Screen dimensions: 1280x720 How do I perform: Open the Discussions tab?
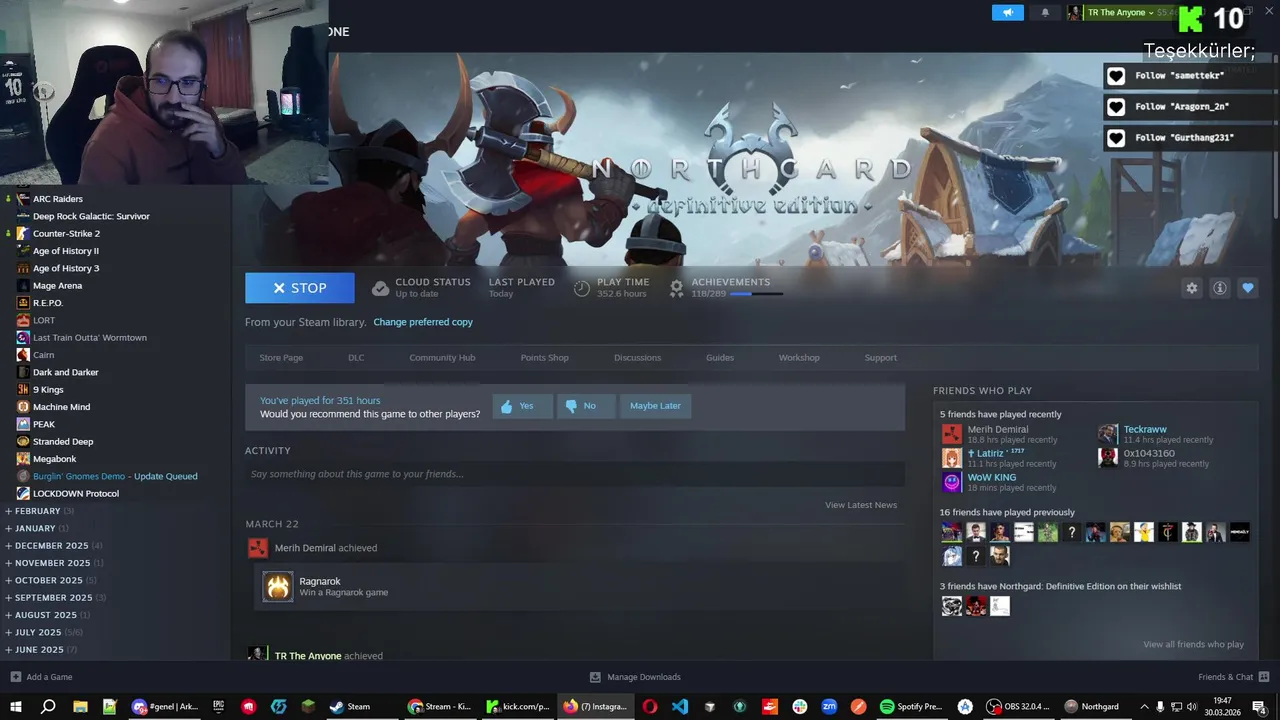tap(637, 358)
